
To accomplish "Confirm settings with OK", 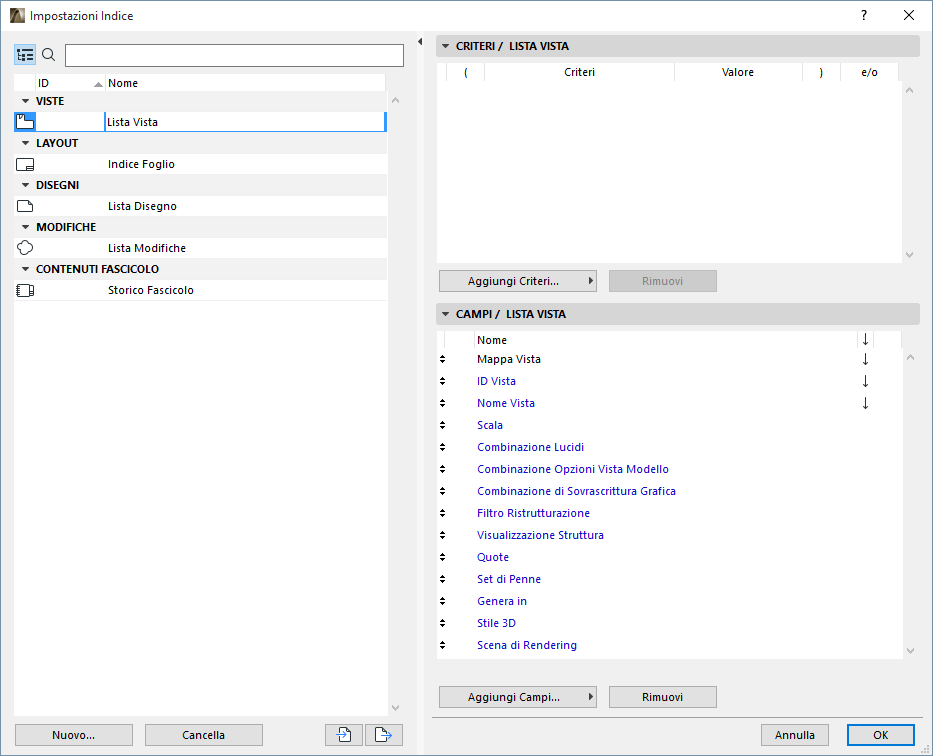I will coord(880,734).
